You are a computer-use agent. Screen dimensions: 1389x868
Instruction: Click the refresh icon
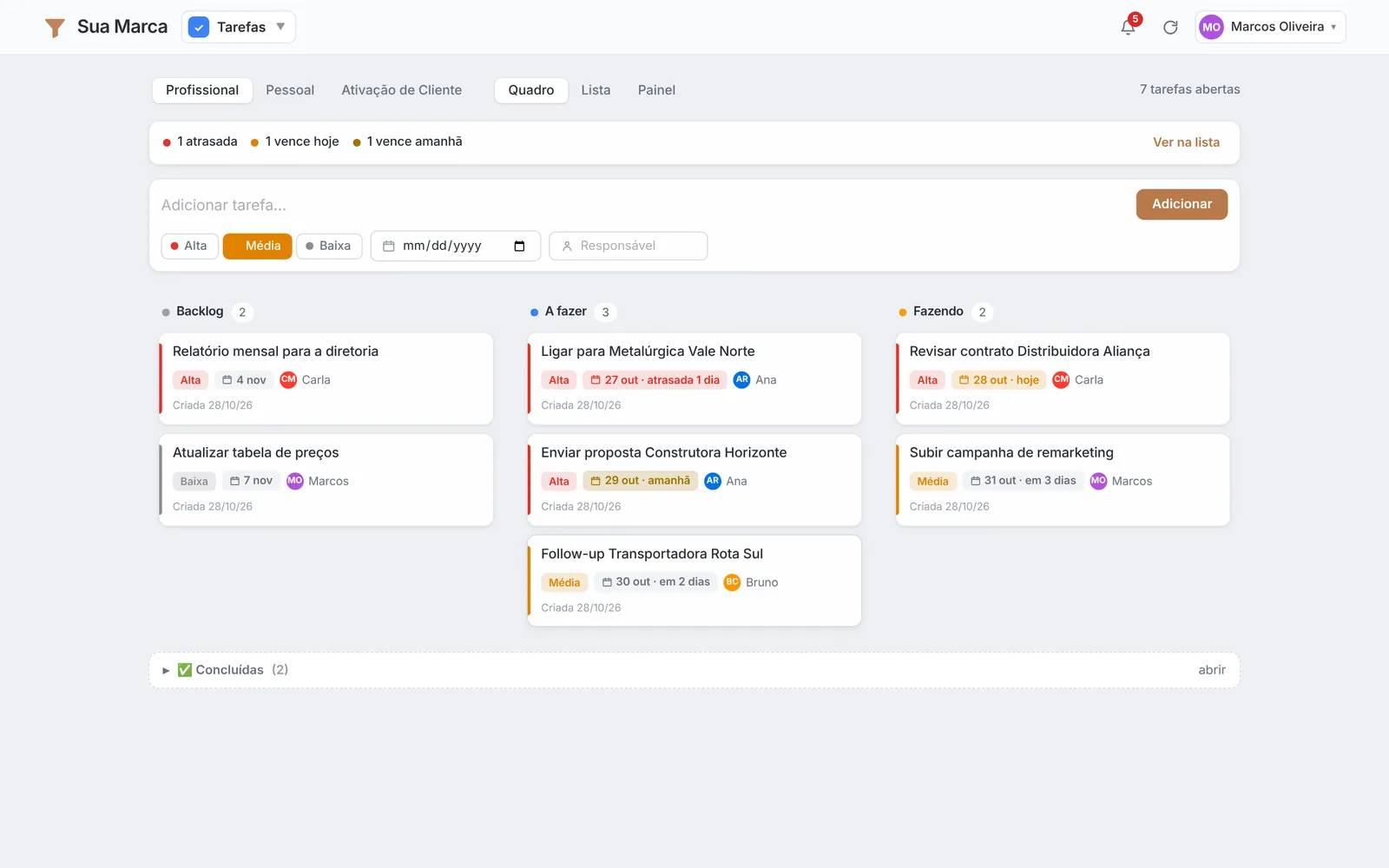click(x=1170, y=27)
